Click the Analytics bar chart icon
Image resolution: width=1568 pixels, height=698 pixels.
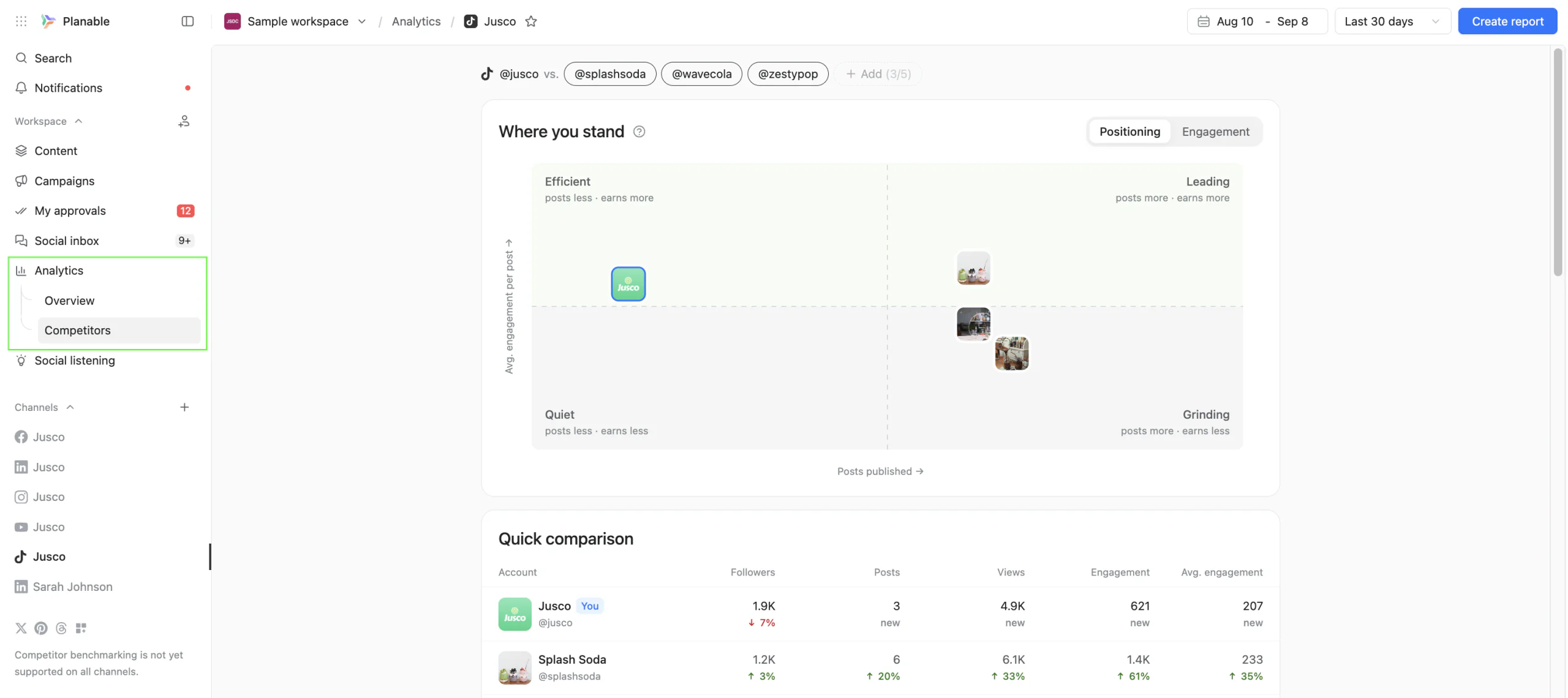(21, 271)
